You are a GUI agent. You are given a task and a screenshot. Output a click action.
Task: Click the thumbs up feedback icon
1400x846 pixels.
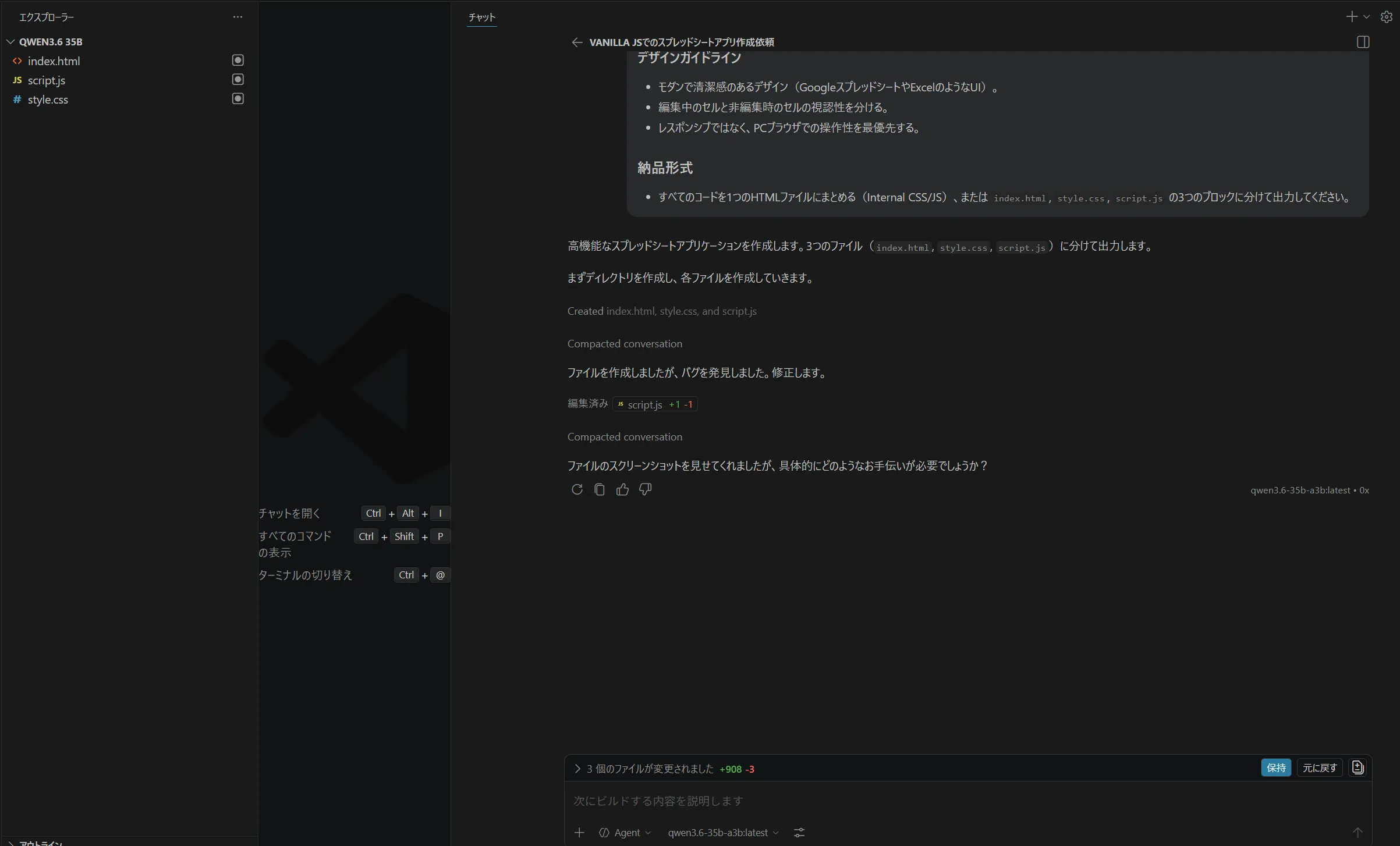click(622, 489)
